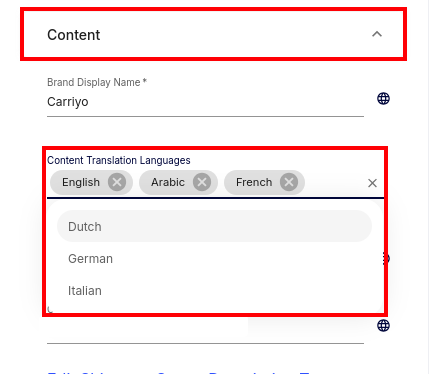Clear all selected translation languages

(372, 183)
